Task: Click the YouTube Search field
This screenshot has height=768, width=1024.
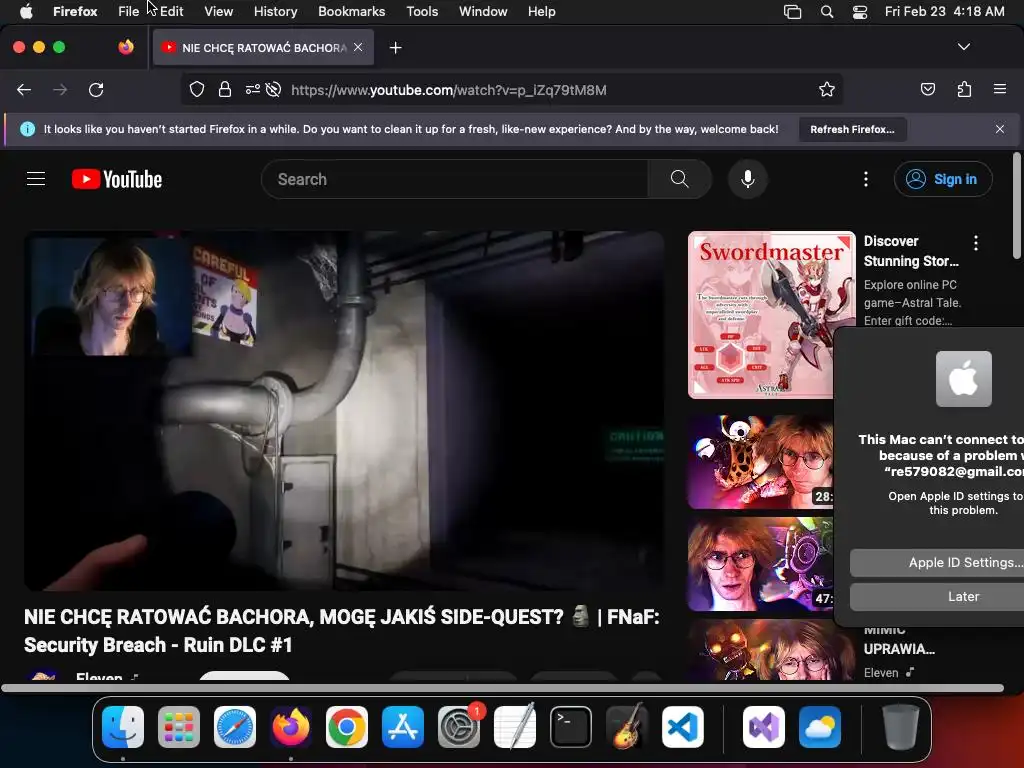Action: click(455, 179)
